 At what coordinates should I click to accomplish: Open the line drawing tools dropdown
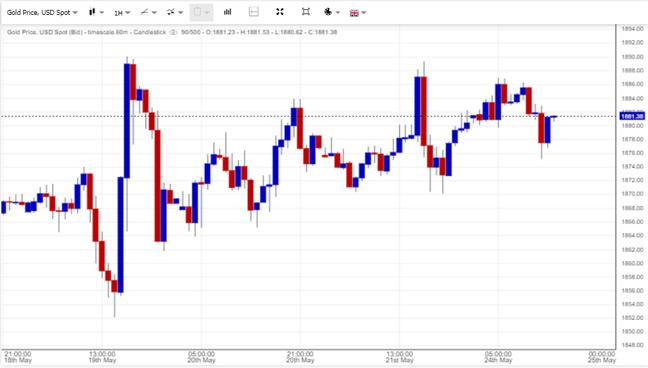[148, 12]
